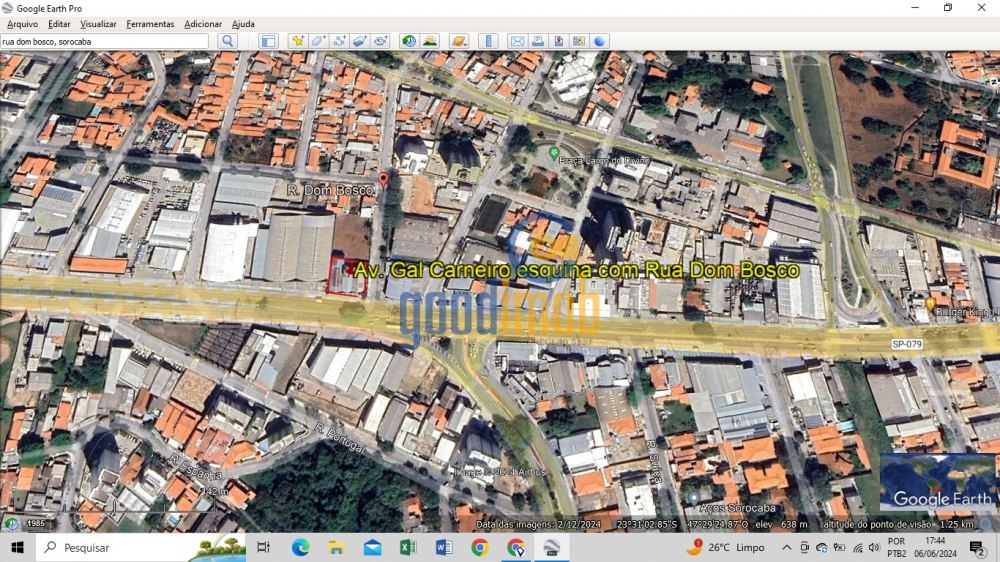
Task: Toggle sunlight across the landscape
Action: tap(430, 41)
